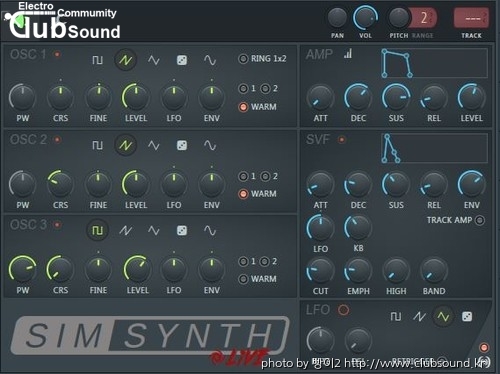Click OSC 1 PW knob

pos(22,98)
